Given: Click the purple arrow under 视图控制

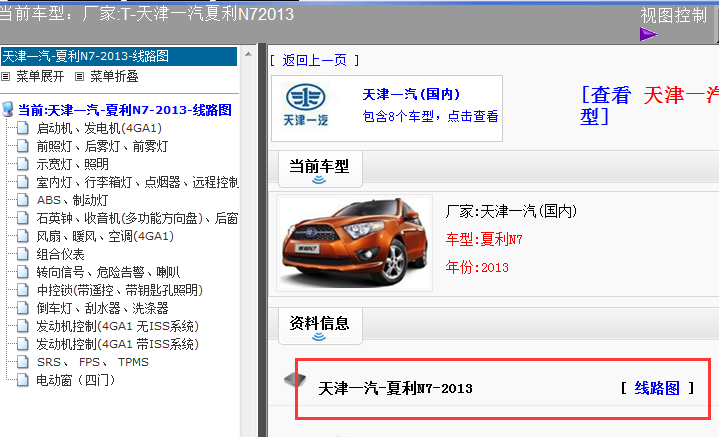Looking at the screenshot, I should [x=648, y=34].
